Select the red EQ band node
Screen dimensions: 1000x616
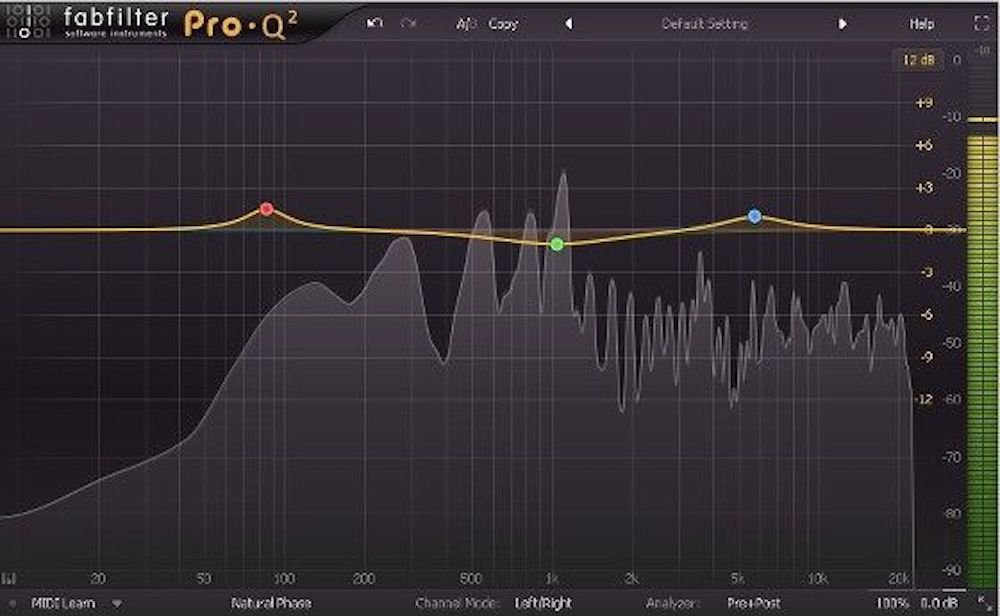266,209
